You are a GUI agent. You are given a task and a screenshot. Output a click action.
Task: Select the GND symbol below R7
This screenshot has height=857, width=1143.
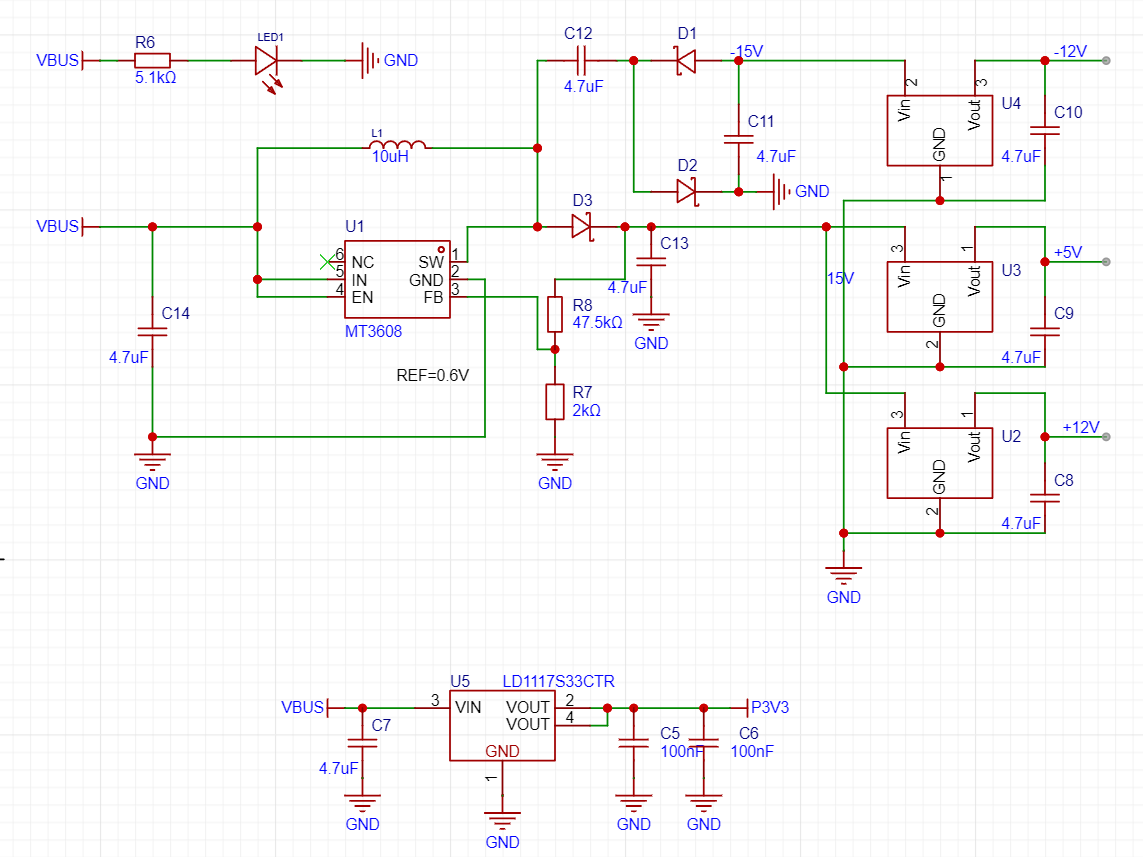click(555, 461)
